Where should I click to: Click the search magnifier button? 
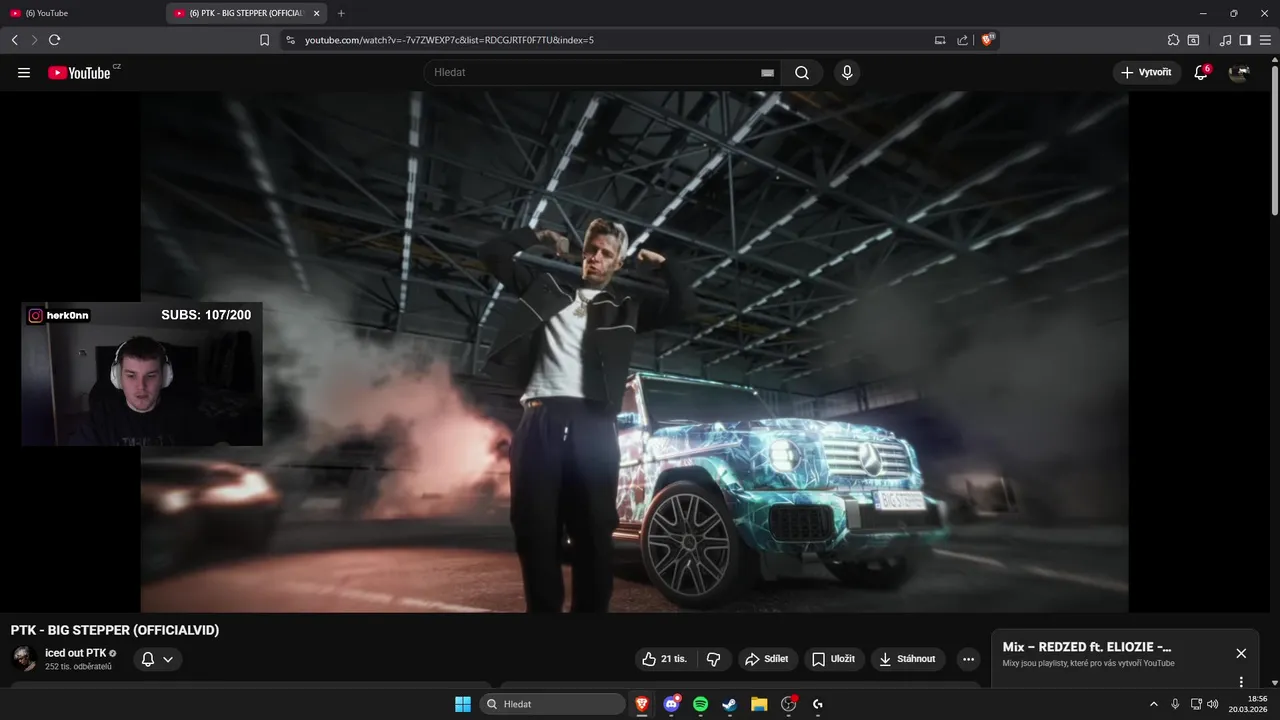pyautogui.click(x=802, y=73)
